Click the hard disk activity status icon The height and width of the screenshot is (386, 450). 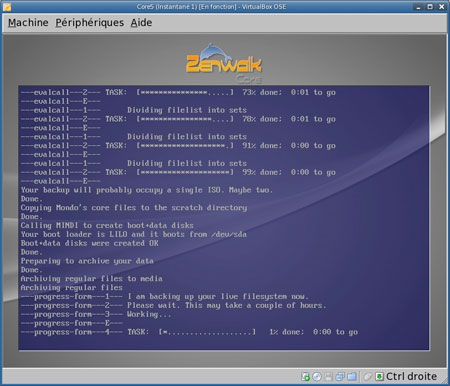305,377
